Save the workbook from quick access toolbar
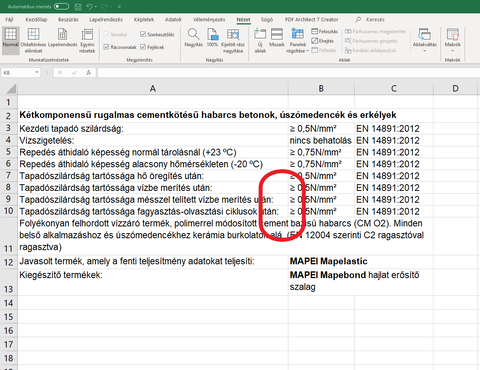 [x=78, y=6]
